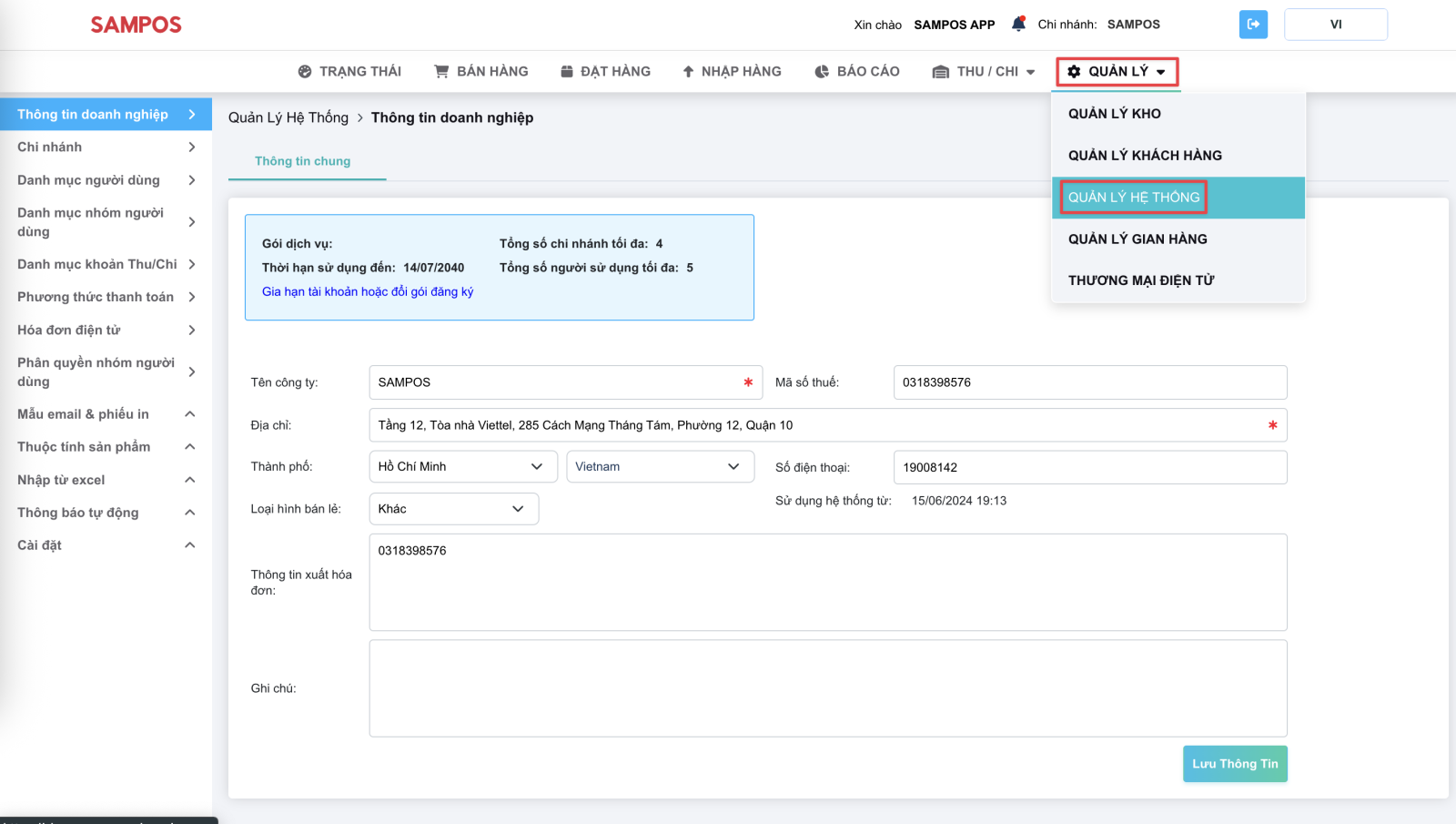
Task: Choose THƯƠNG MẠI ĐIỆN TỬ menu entry
Action: [1178, 280]
